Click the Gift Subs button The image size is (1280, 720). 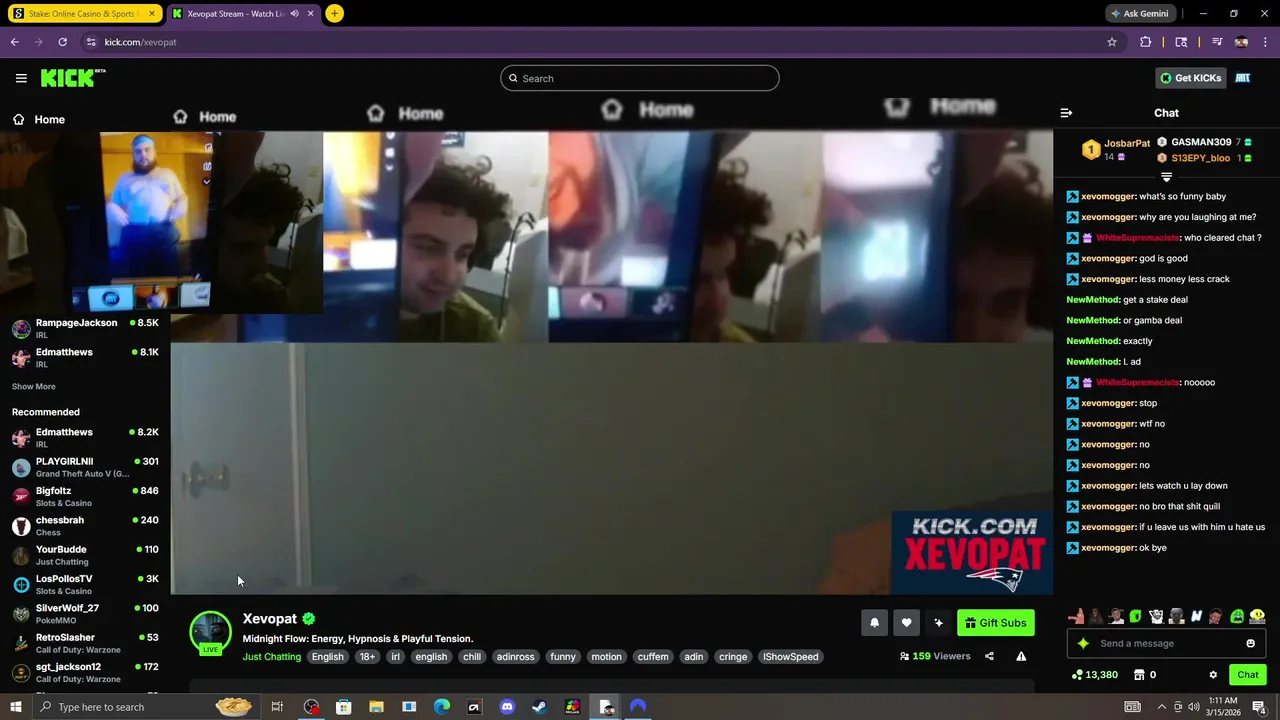pyautogui.click(x=995, y=623)
